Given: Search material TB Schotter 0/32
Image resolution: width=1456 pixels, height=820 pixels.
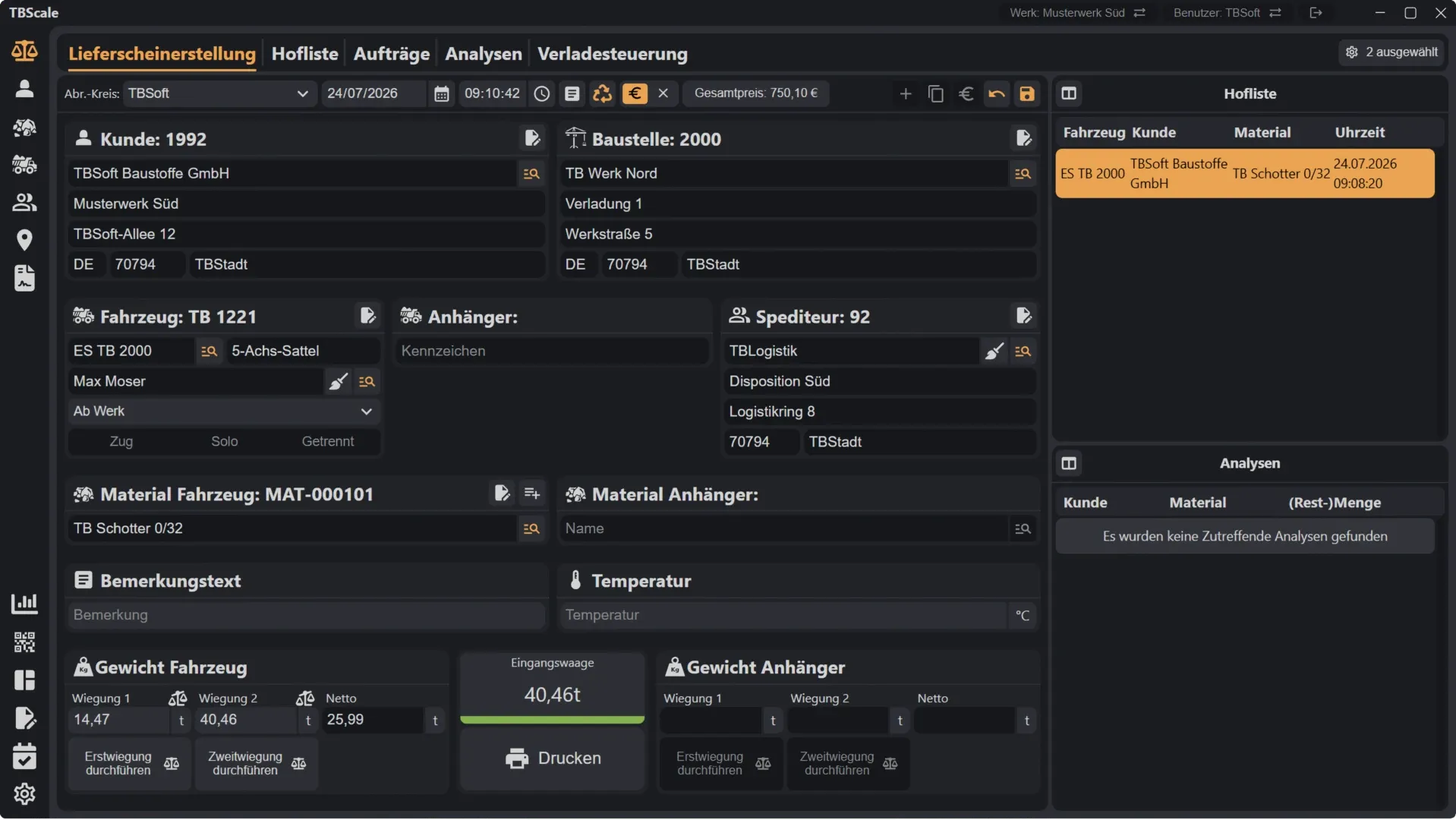Looking at the screenshot, I should click(531, 529).
